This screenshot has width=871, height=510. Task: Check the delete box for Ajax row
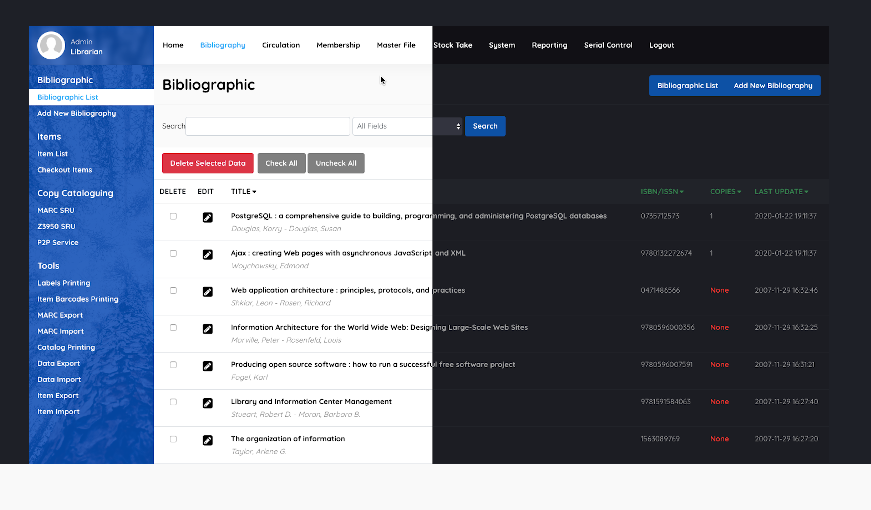(x=173, y=253)
